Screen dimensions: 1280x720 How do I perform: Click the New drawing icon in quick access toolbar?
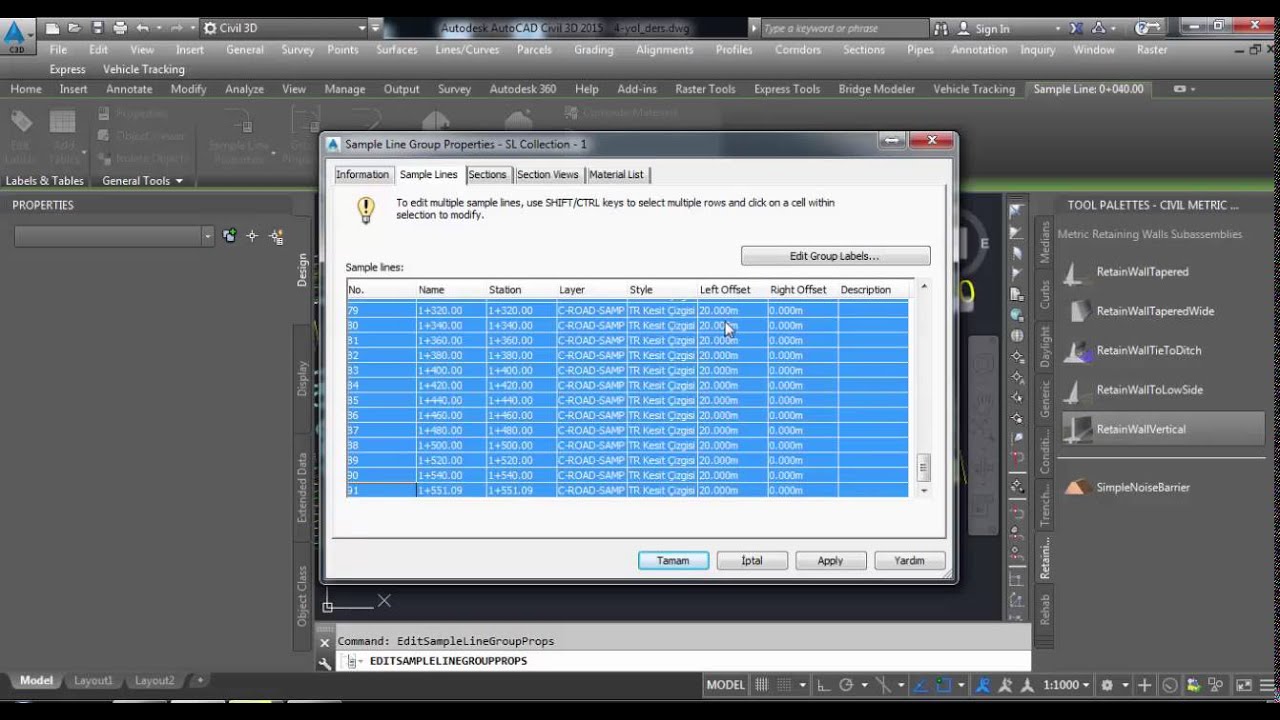(52, 28)
